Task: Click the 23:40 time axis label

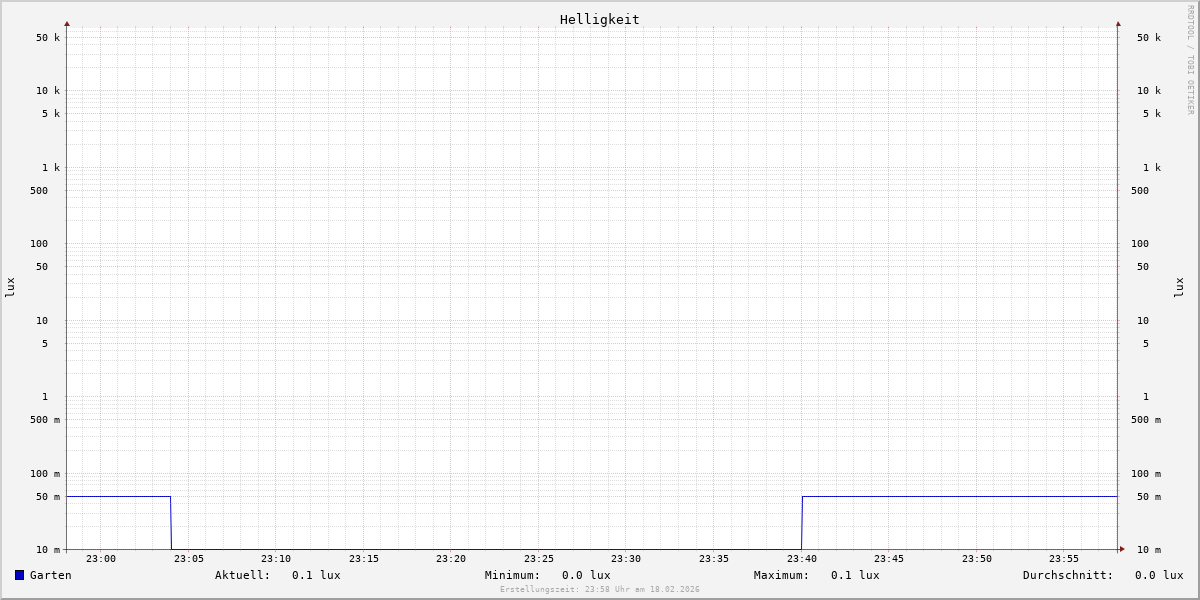Action: 802,559
